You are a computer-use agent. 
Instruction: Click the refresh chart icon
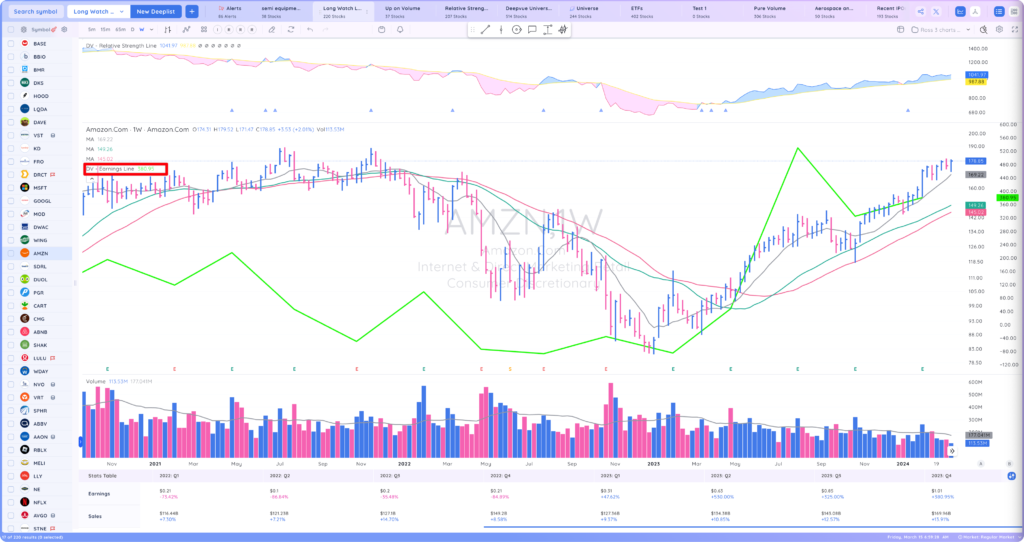coord(291,29)
